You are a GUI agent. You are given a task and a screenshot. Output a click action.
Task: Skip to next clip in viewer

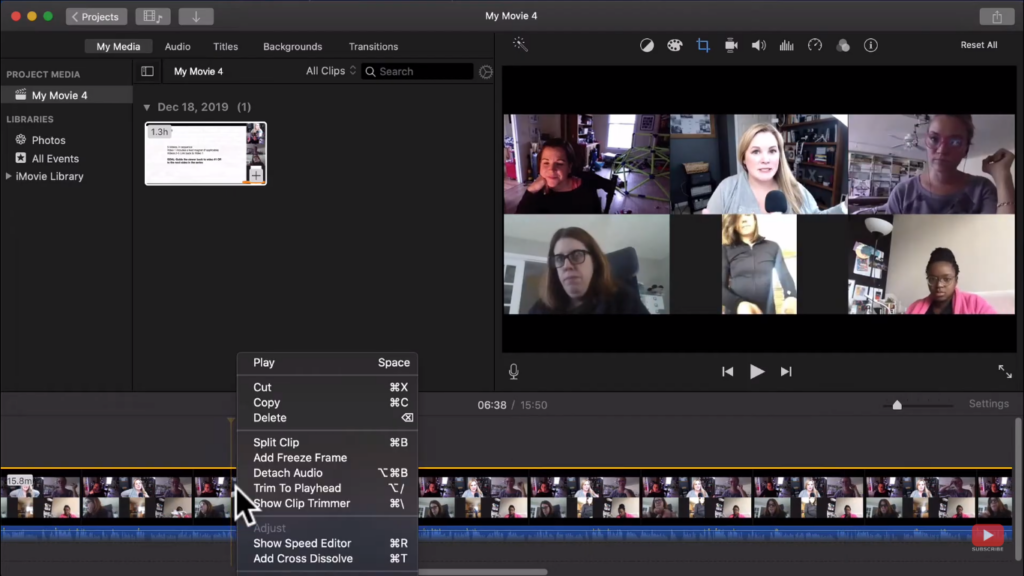tap(786, 372)
